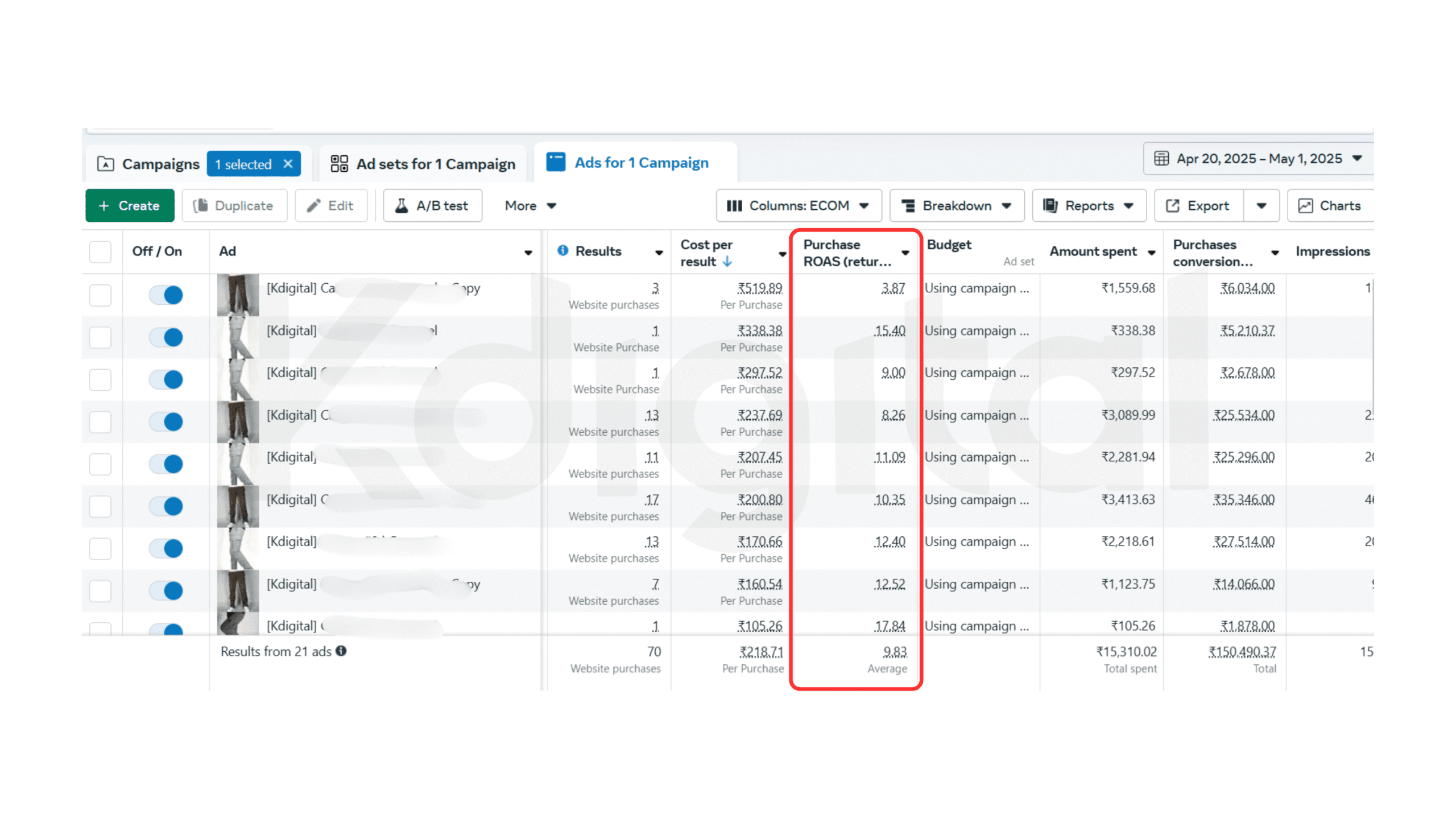The height and width of the screenshot is (819, 1456).
Task: Click the calendar date range icon
Action: tap(1161, 159)
